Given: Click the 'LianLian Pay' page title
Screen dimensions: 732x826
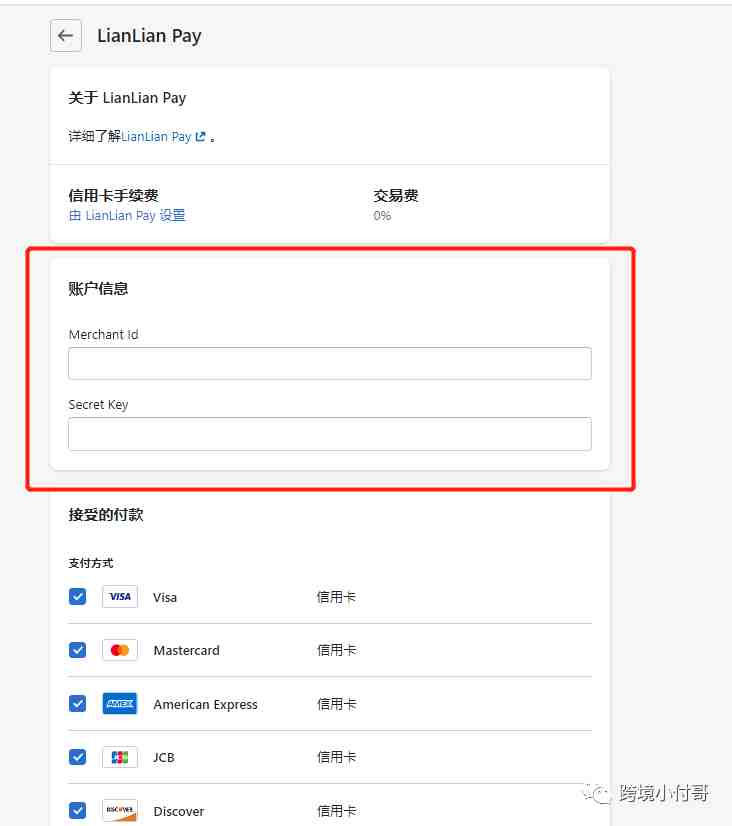Looking at the screenshot, I should click(149, 36).
